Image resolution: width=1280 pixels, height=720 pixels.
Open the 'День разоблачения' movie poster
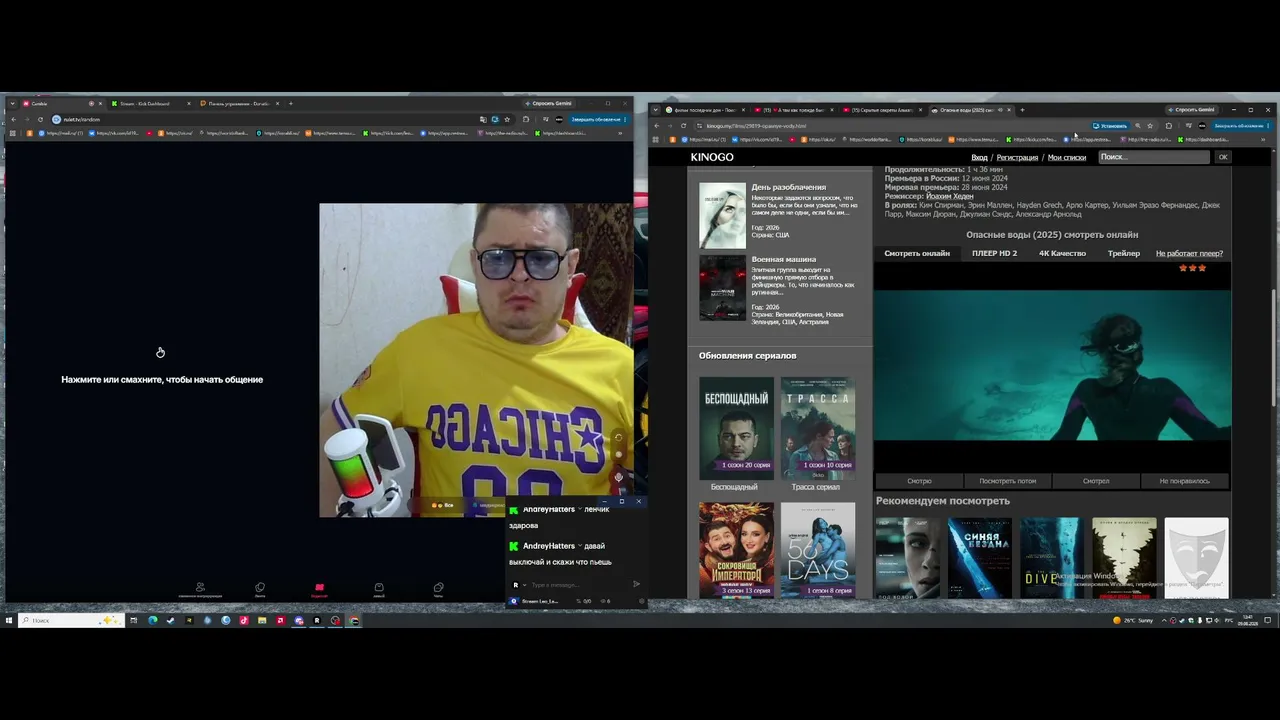click(x=722, y=215)
